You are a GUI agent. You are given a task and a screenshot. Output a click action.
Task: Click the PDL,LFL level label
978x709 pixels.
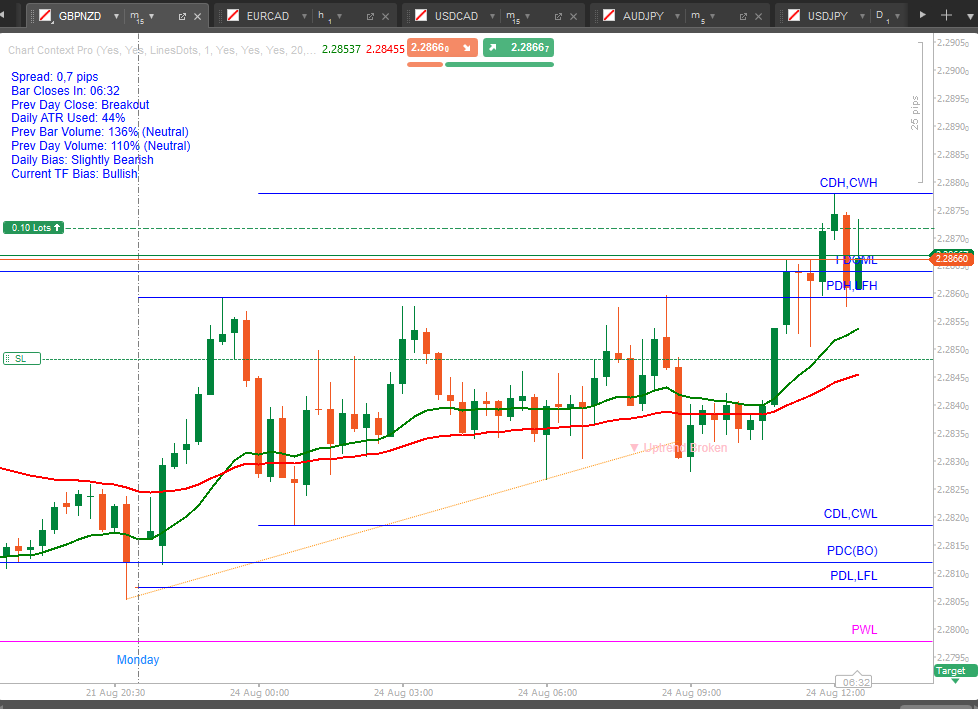(853, 576)
